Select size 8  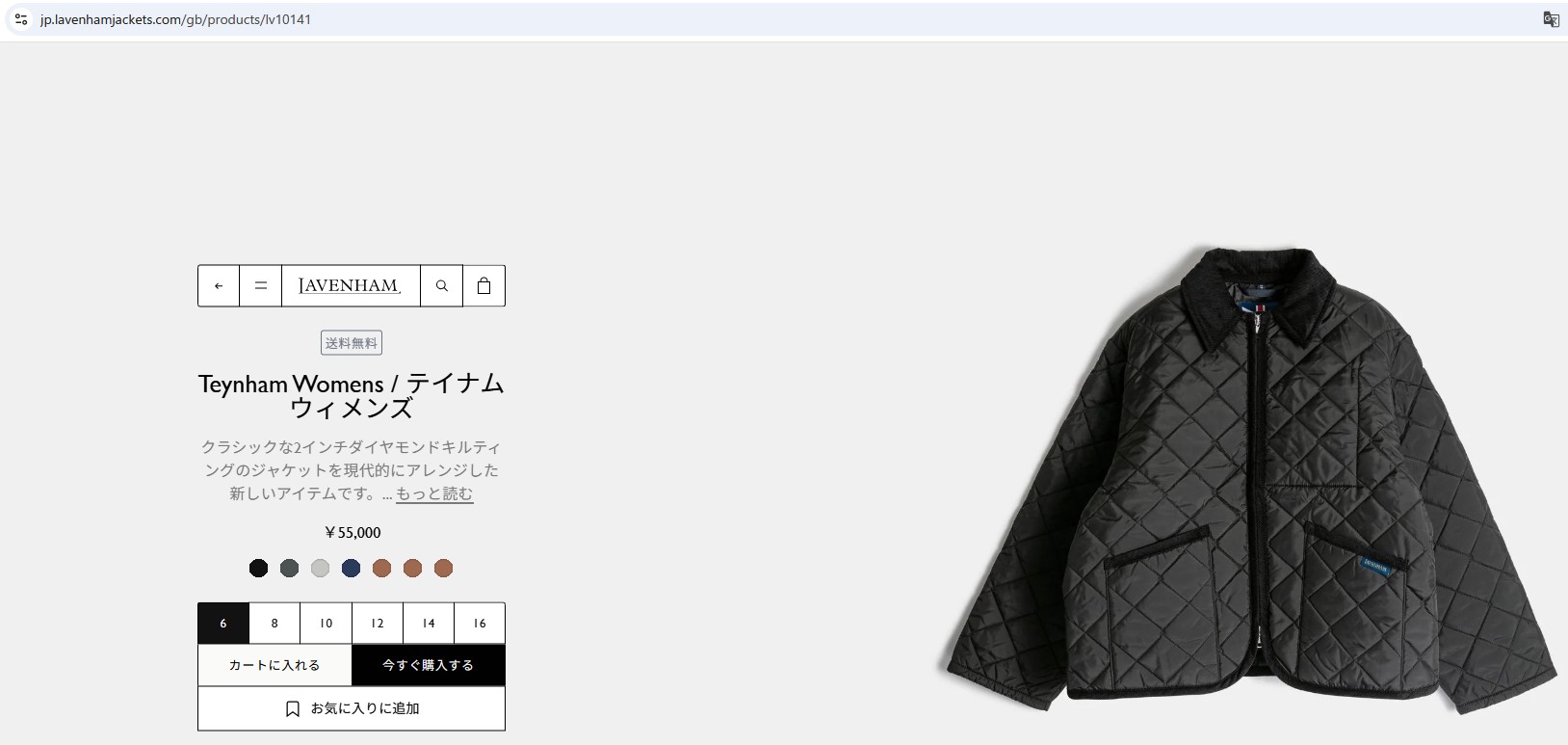pos(274,624)
